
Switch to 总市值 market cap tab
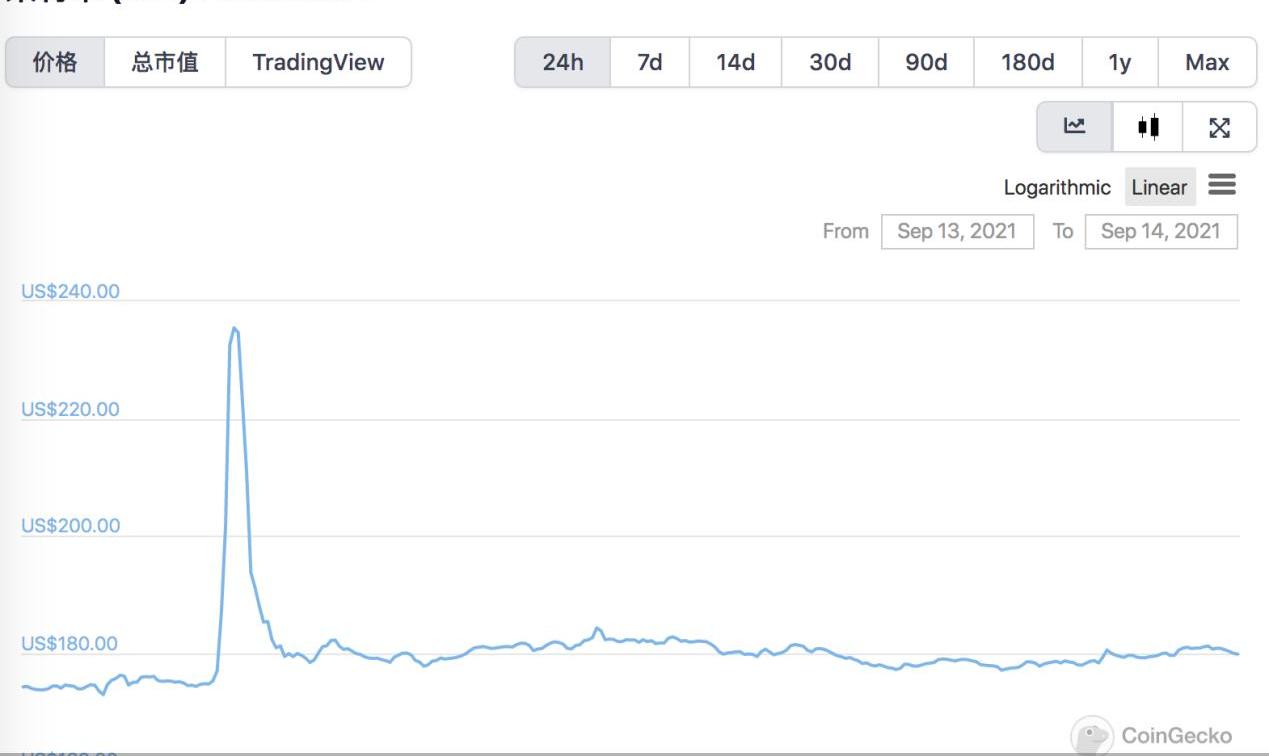coord(165,62)
